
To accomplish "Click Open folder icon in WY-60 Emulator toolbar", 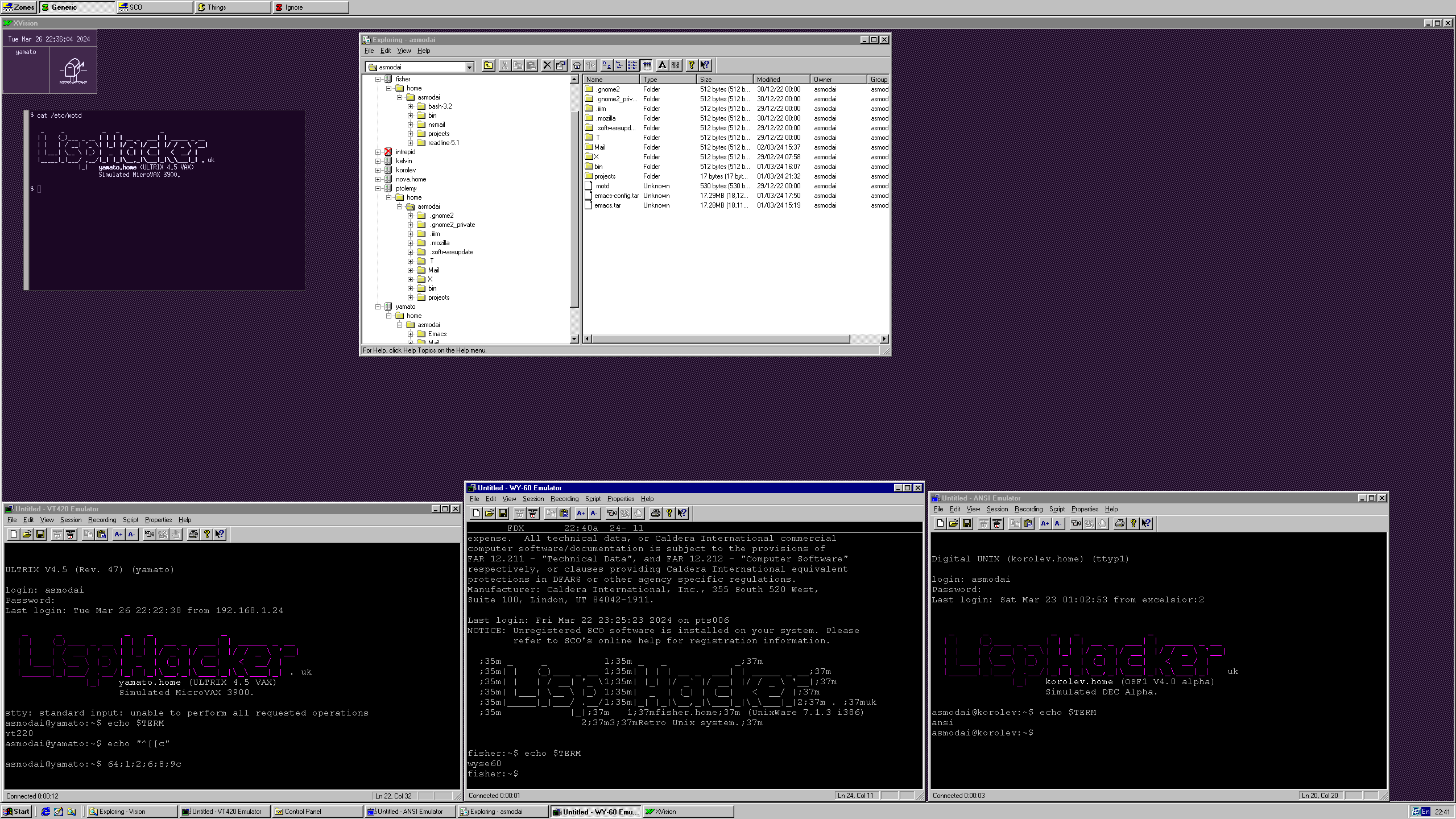I will tap(489, 513).
